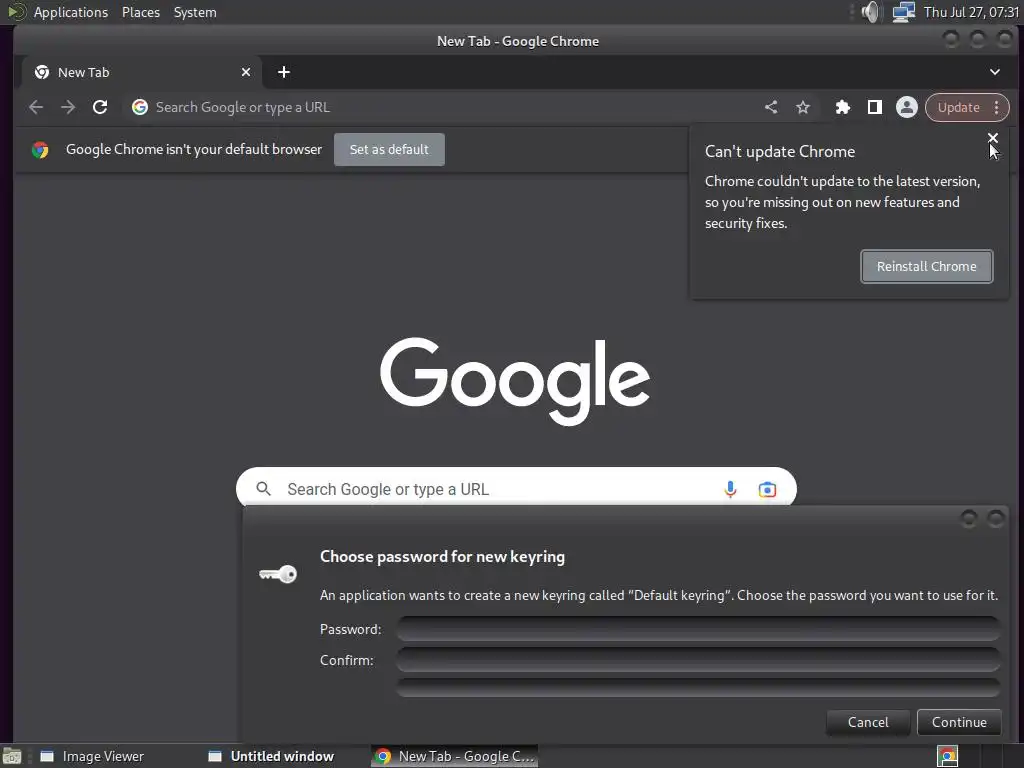Click the key icon in keyring dialog
1024x768 pixels.
[278, 574]
